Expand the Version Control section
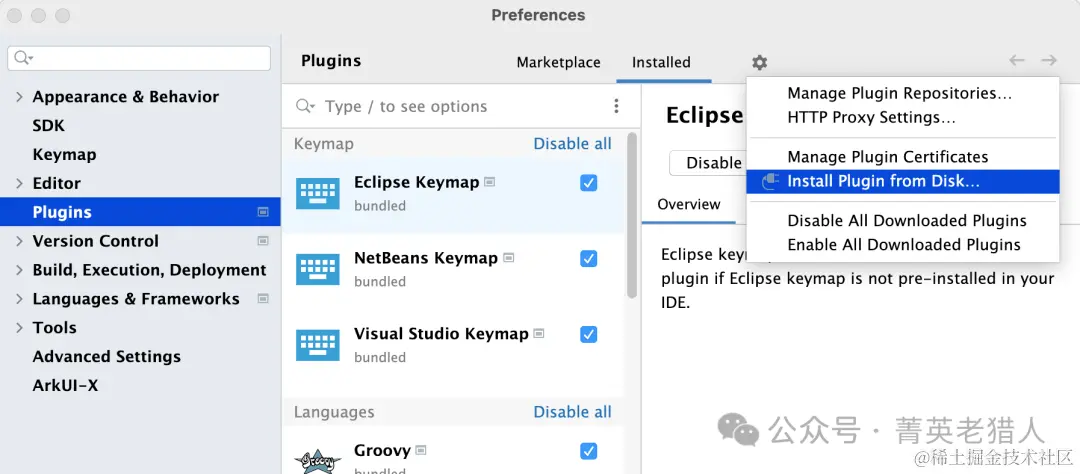The height and width of the screenshot is (474, 1080). (19, 242)
